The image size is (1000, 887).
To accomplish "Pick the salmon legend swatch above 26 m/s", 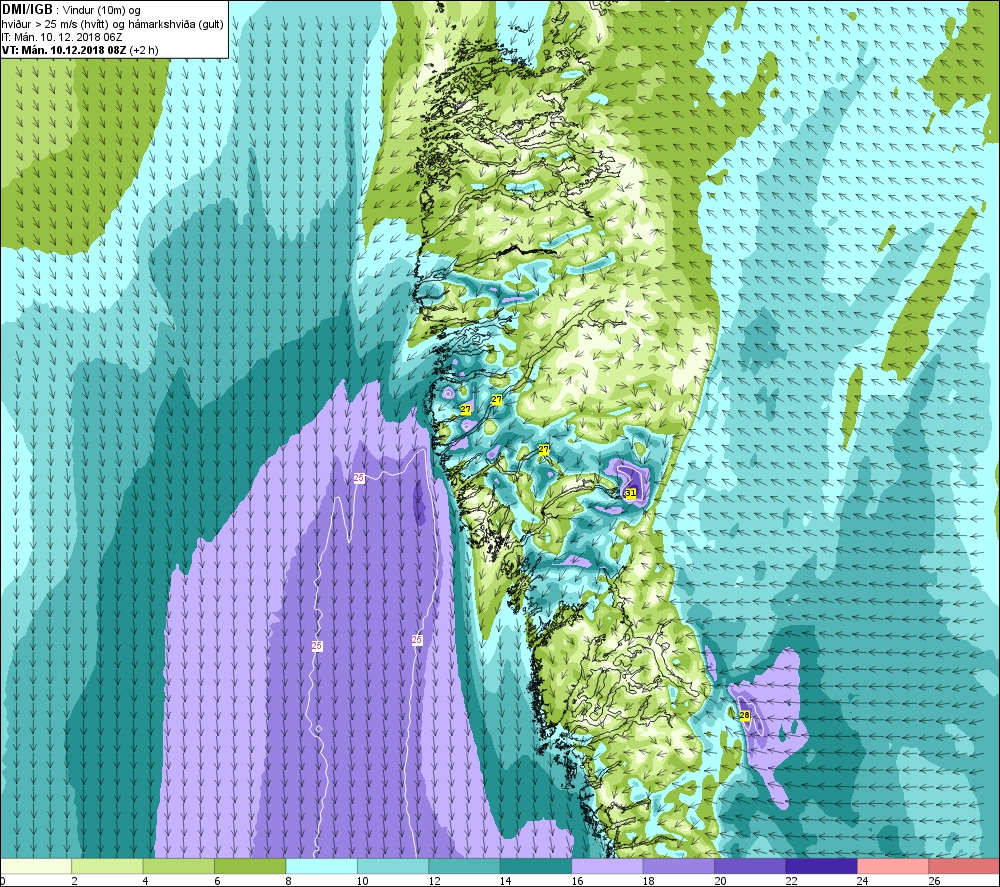I will (x=964, y=866).
